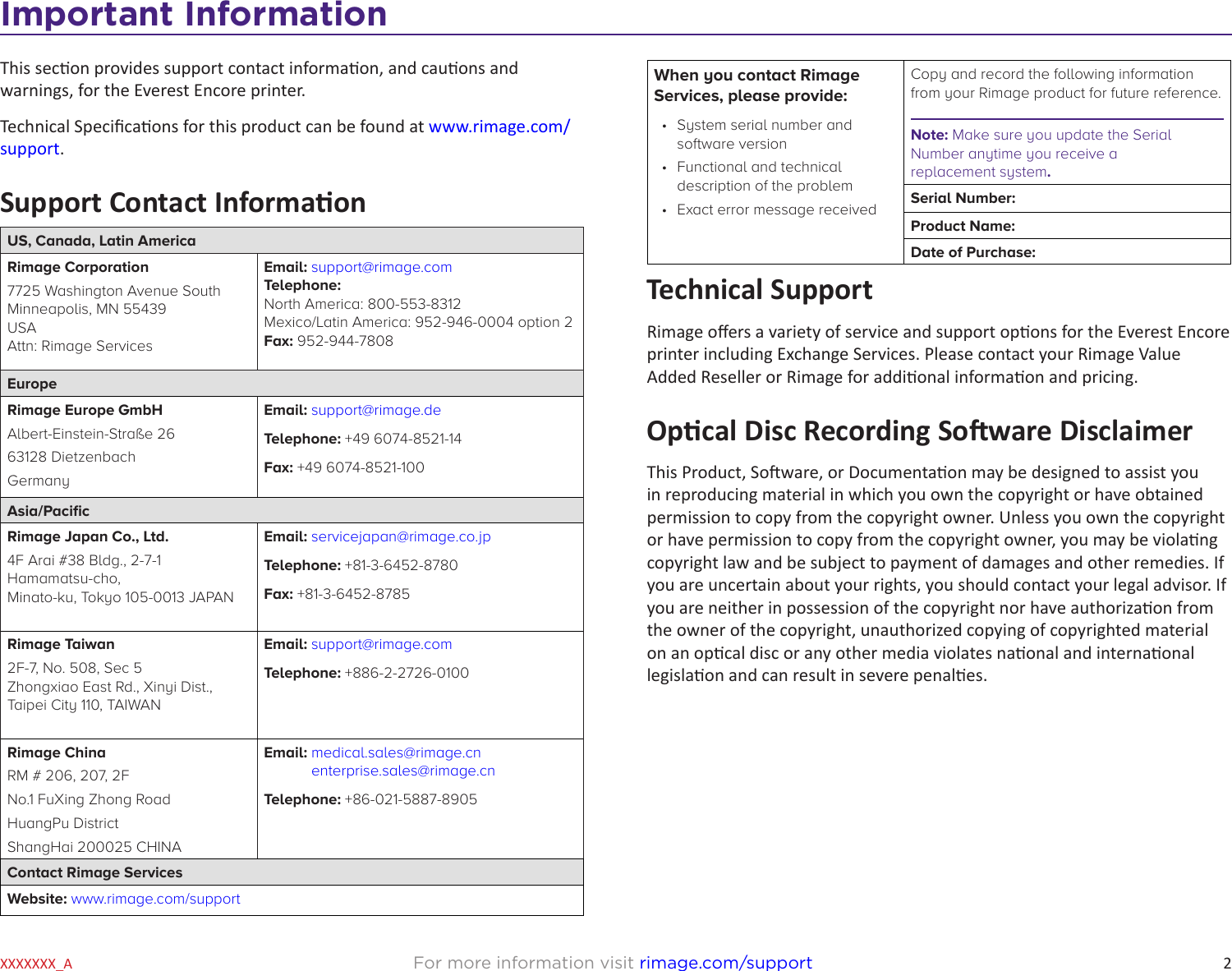The width and height of the screenshot is (1232, 971).
Task: Click Minato-ku, Tokyo 105-0013 JAPAN address
Action: point(121,597)
